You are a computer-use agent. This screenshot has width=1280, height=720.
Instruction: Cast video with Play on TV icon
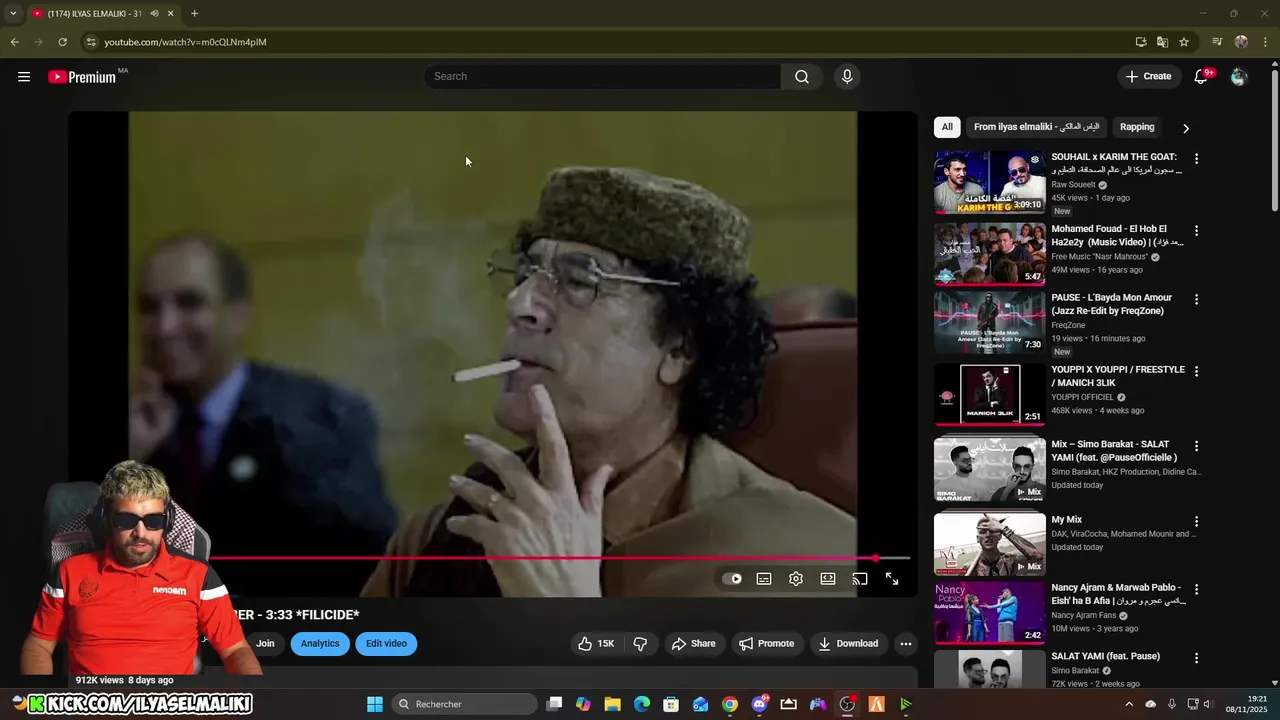tap(860, 579)
